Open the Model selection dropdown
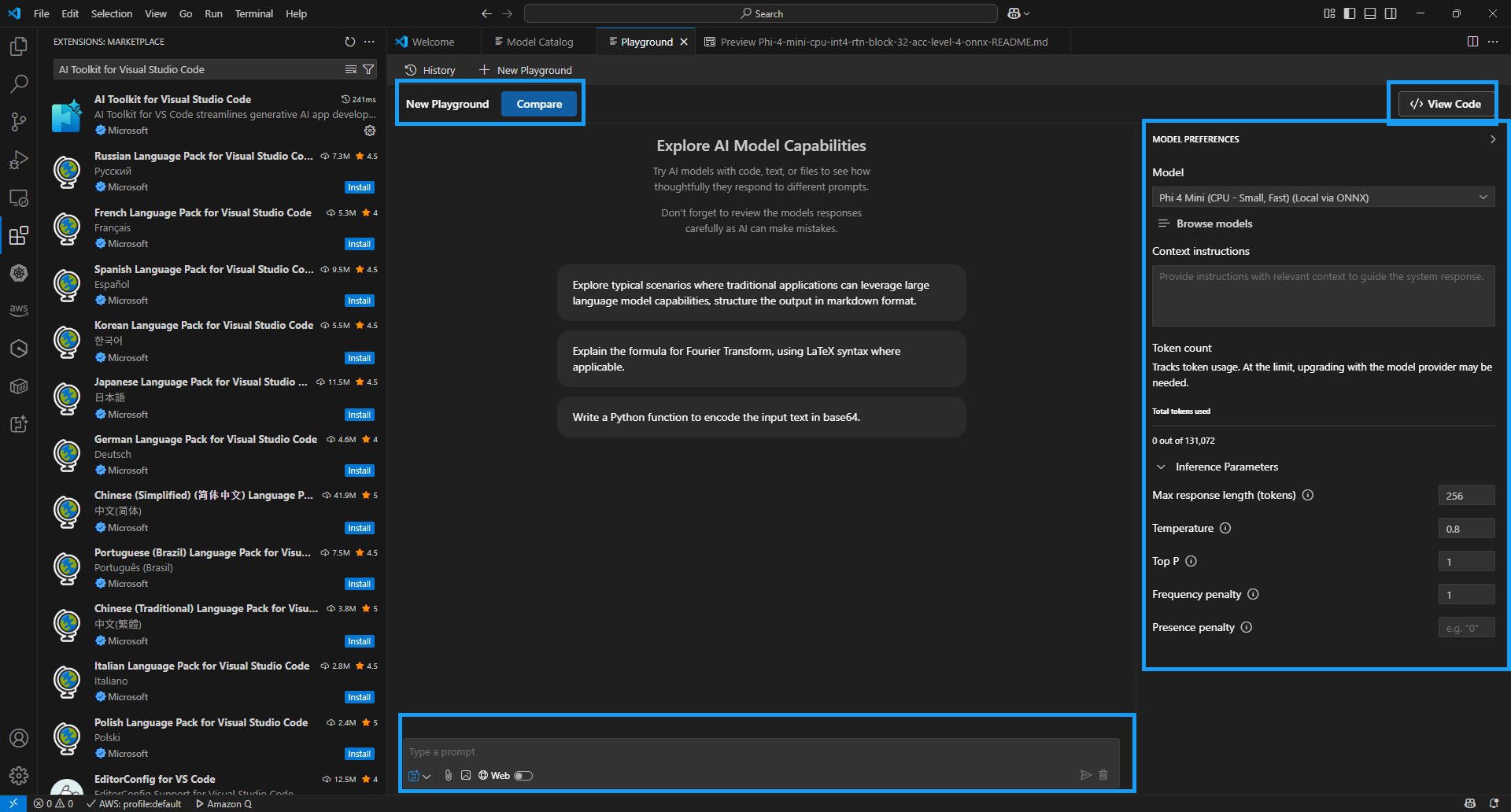Viewport: 1511px width, 812px height. click(1324, 197)
